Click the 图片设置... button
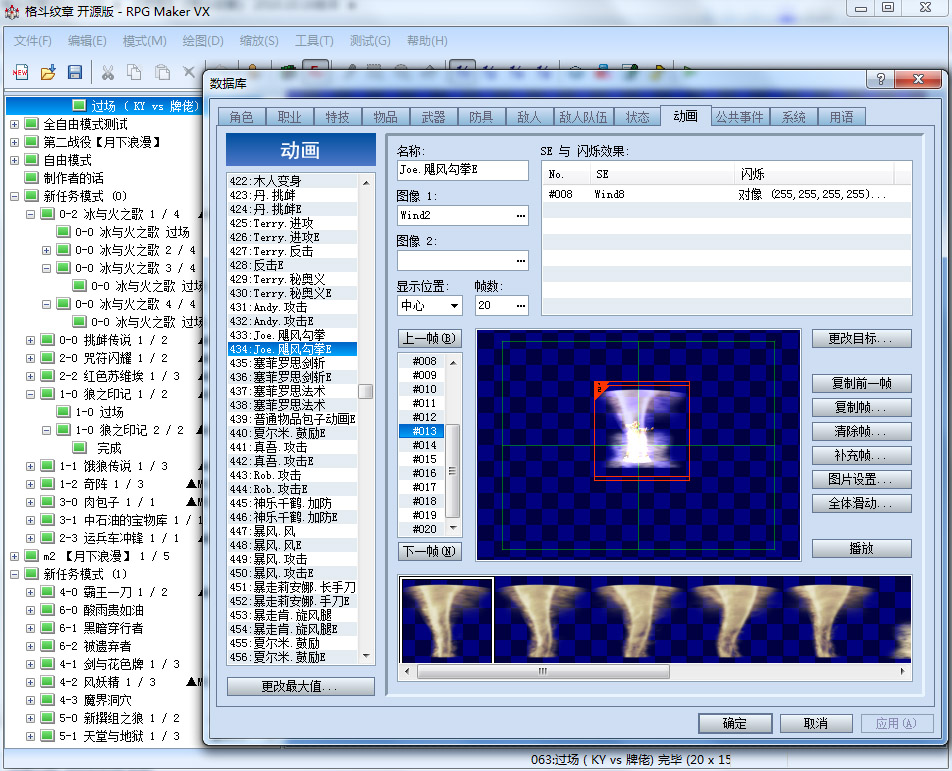This screenshot has height=771, width=952. point(862,480)
